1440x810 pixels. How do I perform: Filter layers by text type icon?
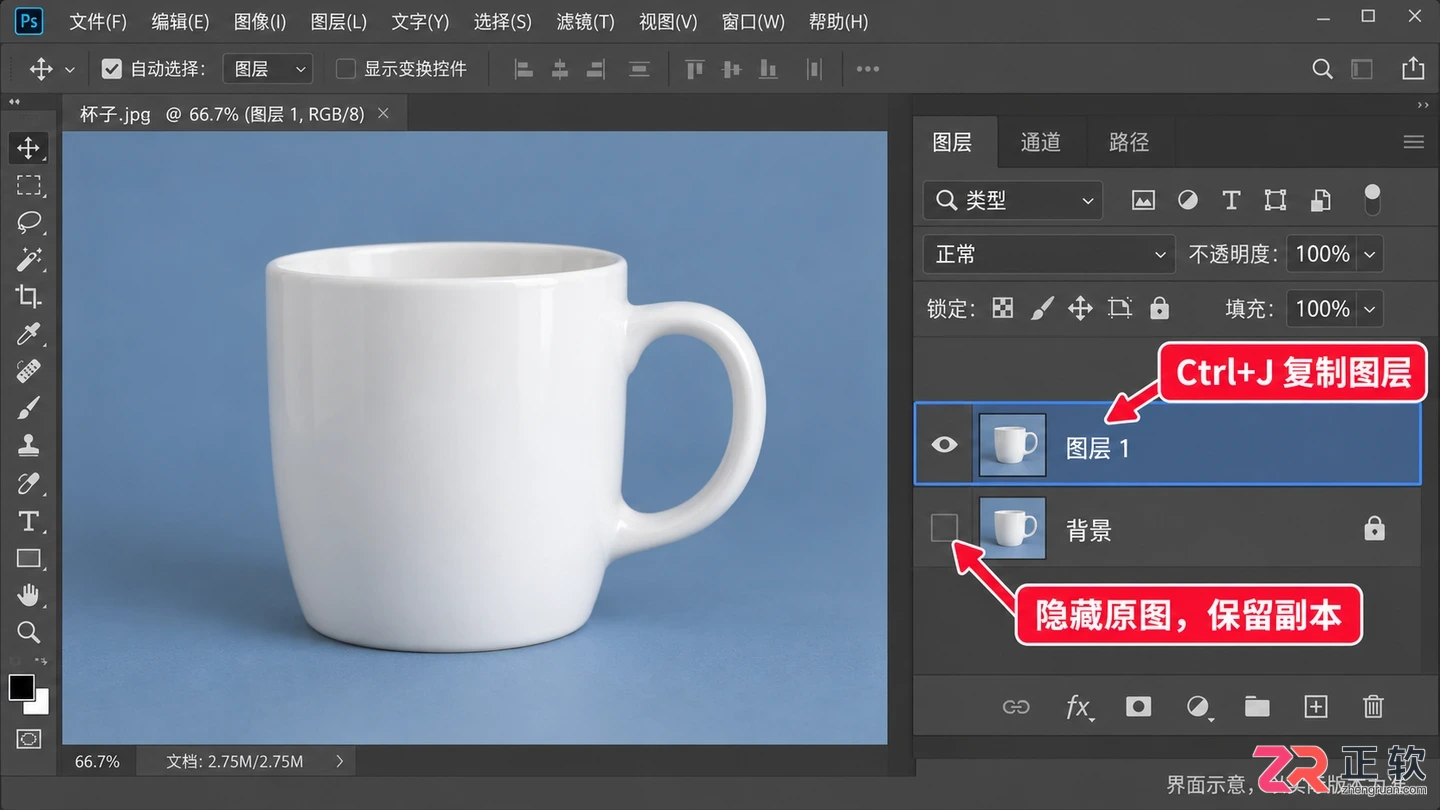coord(1231,200)
